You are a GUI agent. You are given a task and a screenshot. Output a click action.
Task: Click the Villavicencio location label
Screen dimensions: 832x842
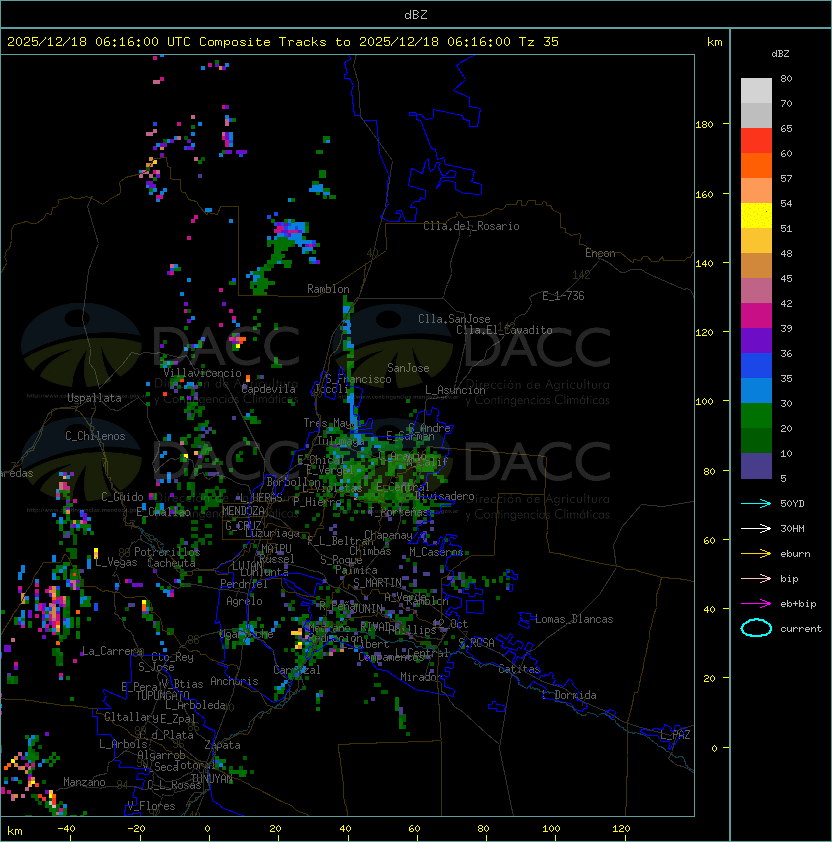click(202, 373)
